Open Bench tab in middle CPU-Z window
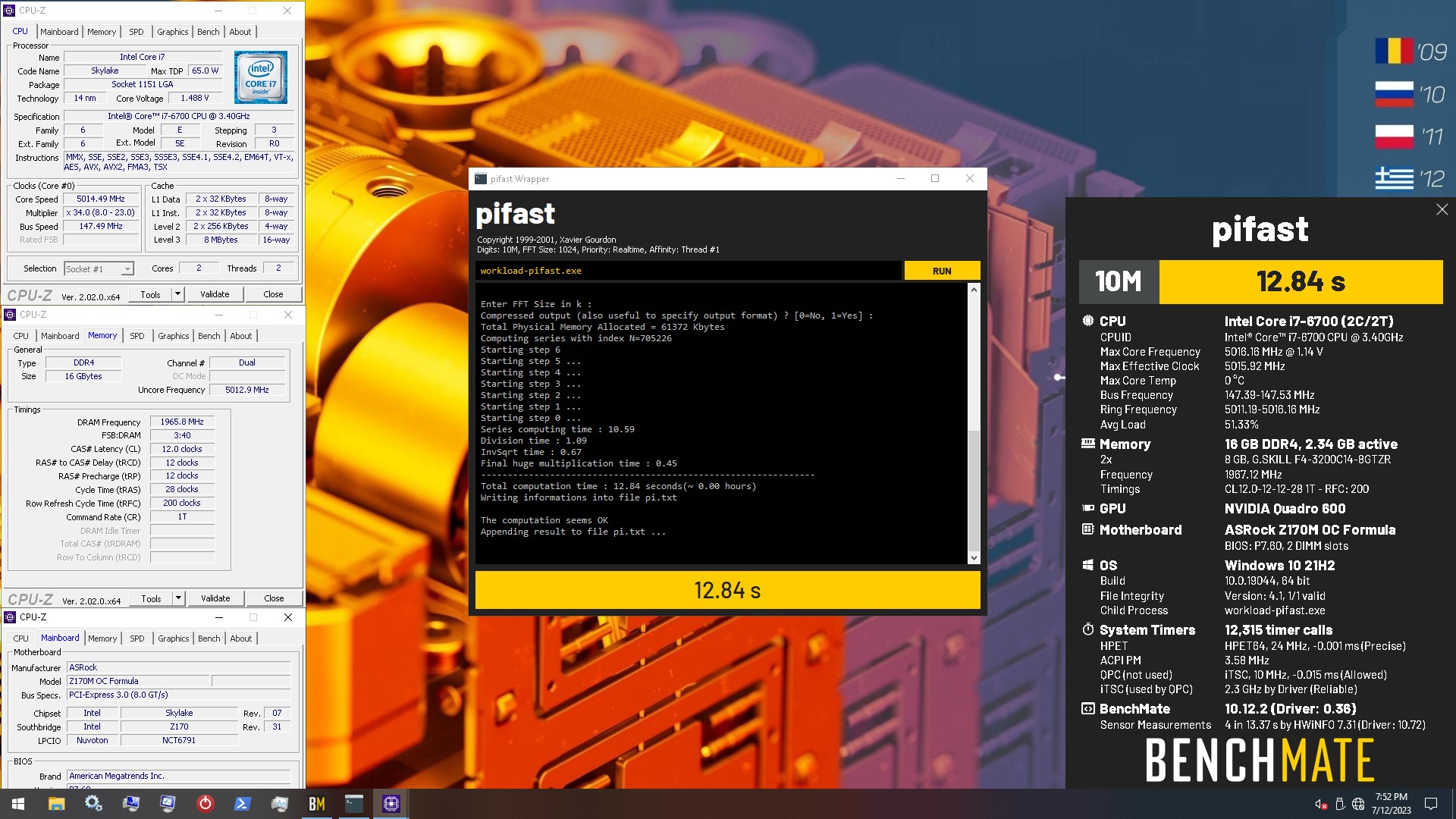 (x=209, y=336)
